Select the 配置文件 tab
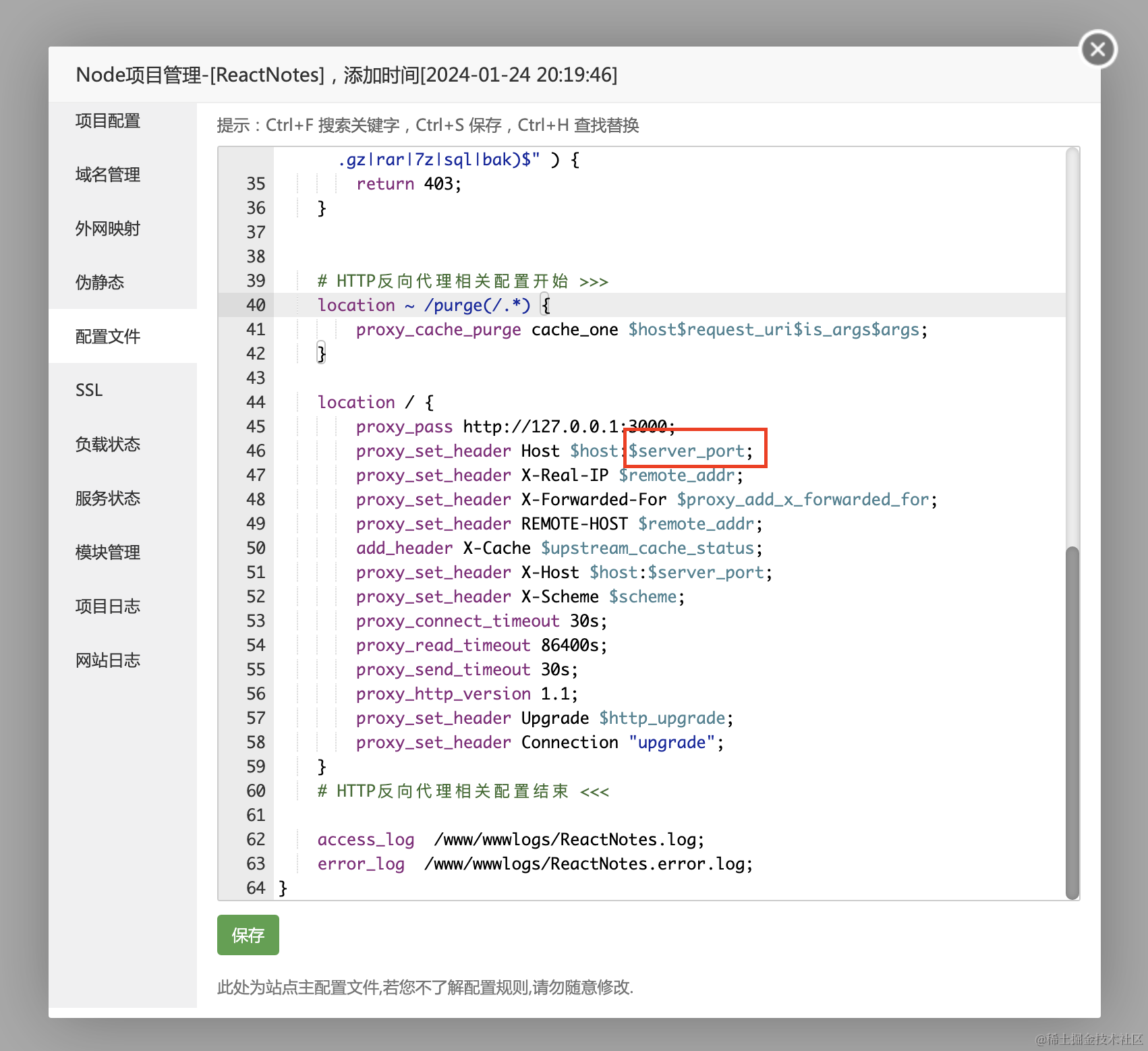 coord(108,337)
